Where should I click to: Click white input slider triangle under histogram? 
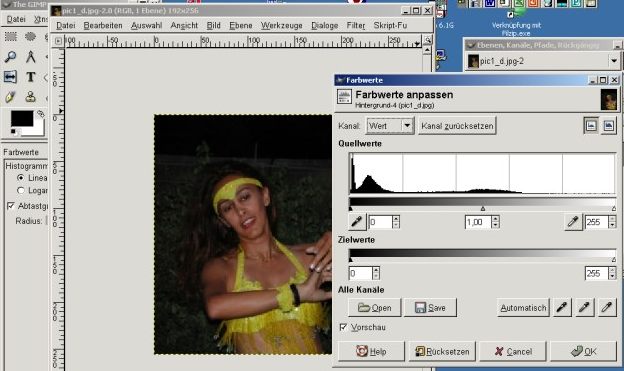[614, 209]
